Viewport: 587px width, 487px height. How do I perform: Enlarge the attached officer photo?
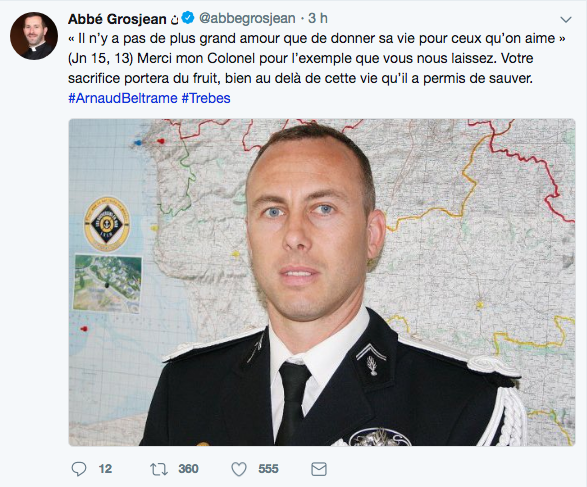click(x=322, y=282)
